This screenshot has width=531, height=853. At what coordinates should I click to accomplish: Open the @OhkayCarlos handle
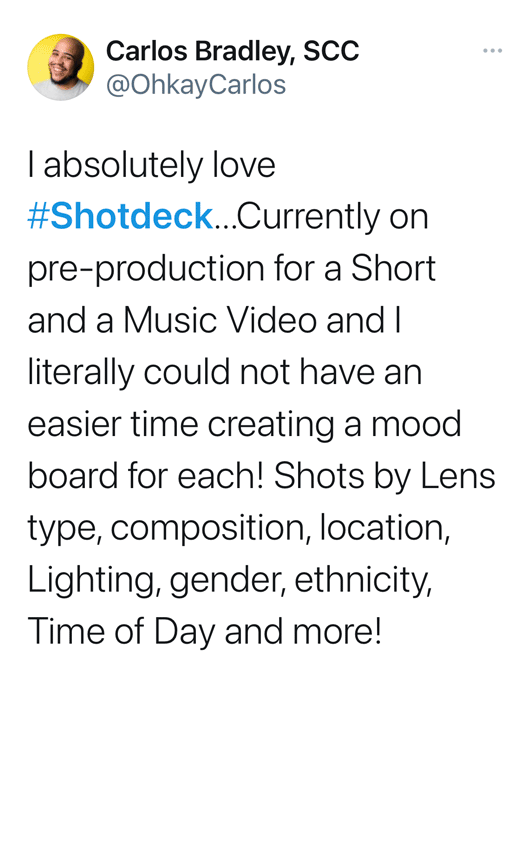tap(196, 85)
